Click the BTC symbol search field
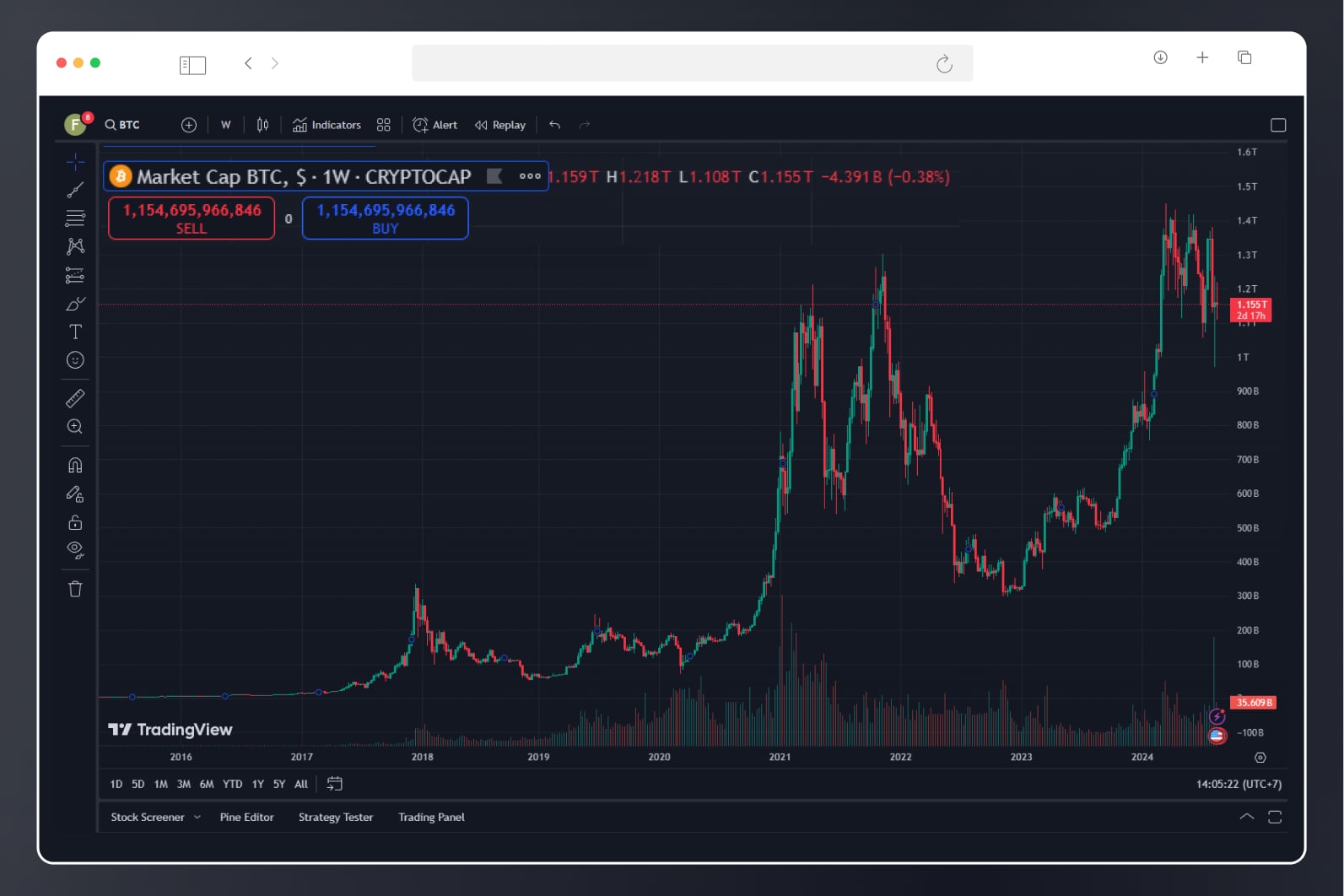 point(123,125)
